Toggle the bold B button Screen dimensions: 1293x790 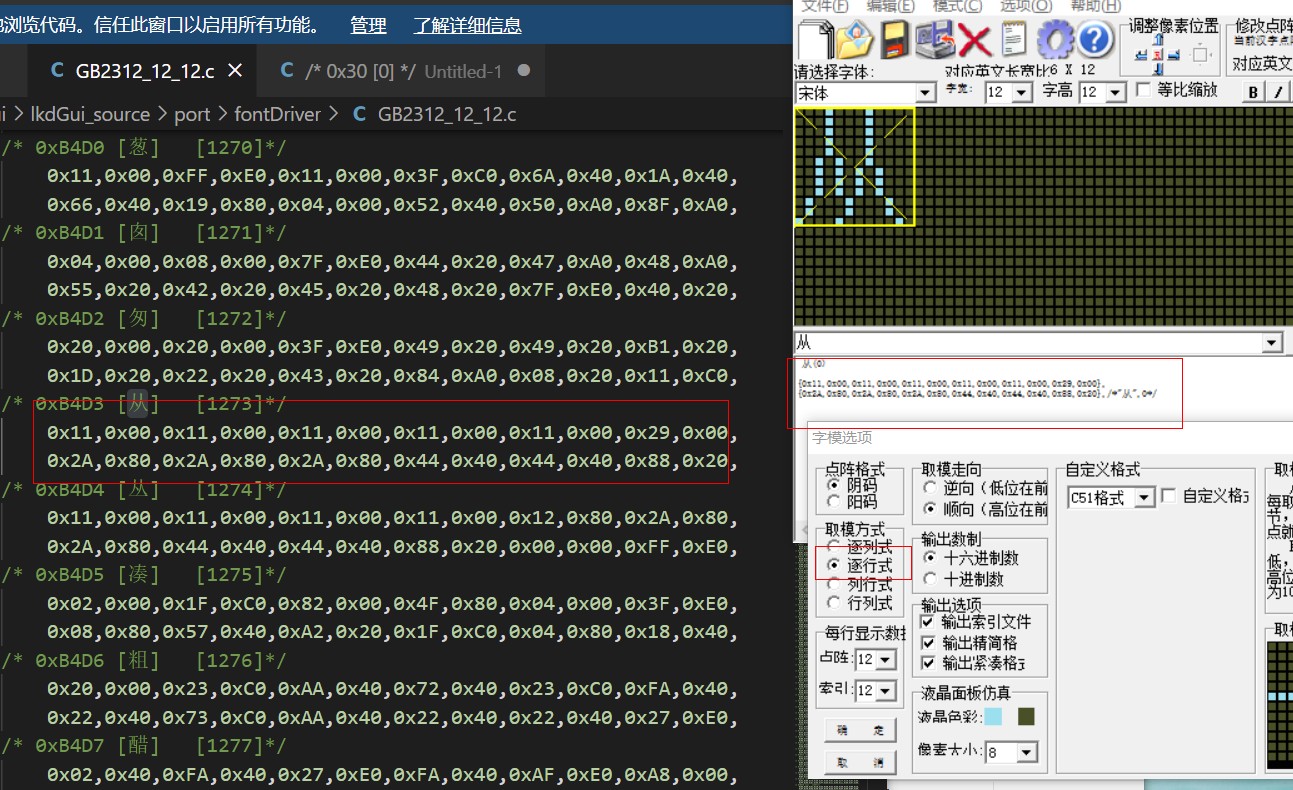(x=1254, y=92)
